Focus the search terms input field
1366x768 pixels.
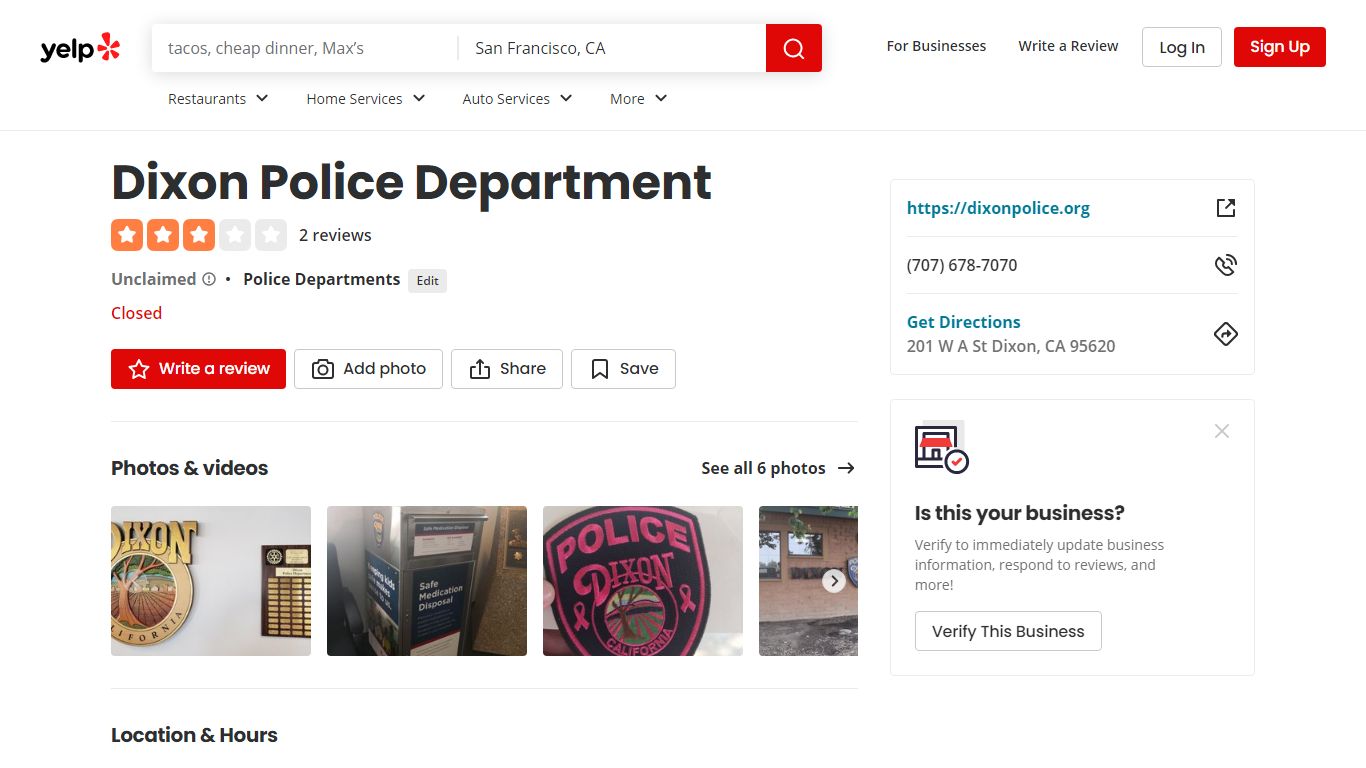pos(304,48)
